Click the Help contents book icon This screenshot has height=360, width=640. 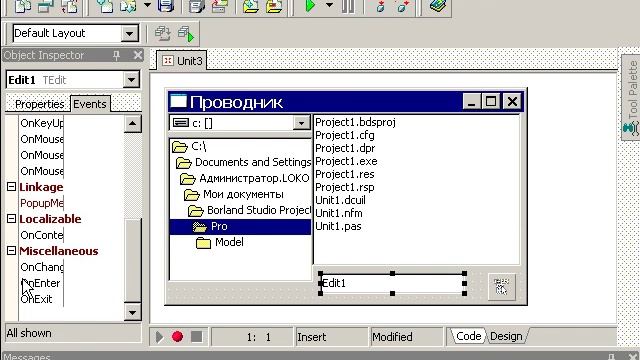point(437,6)
